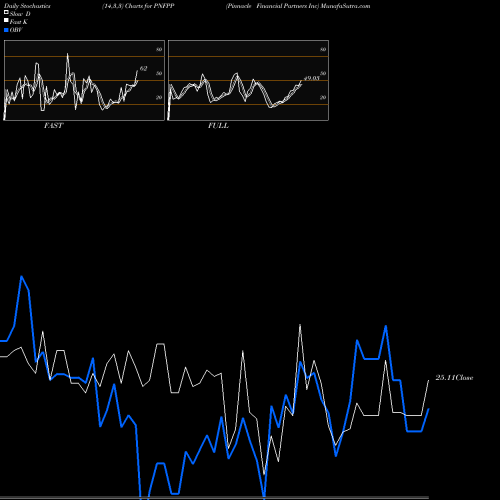The width and height of the screenshot is (500, 500).
Task: Click the '80' axis label in FULL chart
Action: click(x=323, y=50)
